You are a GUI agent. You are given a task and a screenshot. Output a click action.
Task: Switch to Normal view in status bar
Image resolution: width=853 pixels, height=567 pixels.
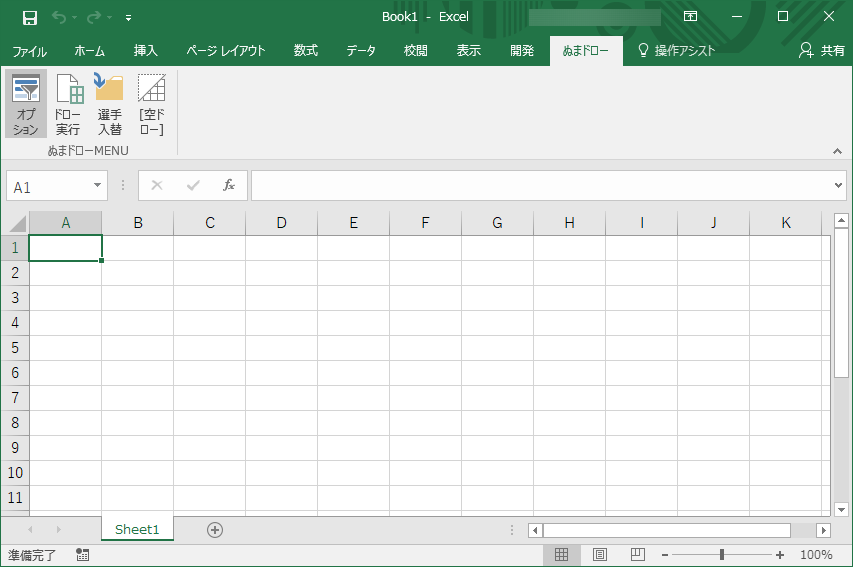pyautogui.click(x=562, y=555)
